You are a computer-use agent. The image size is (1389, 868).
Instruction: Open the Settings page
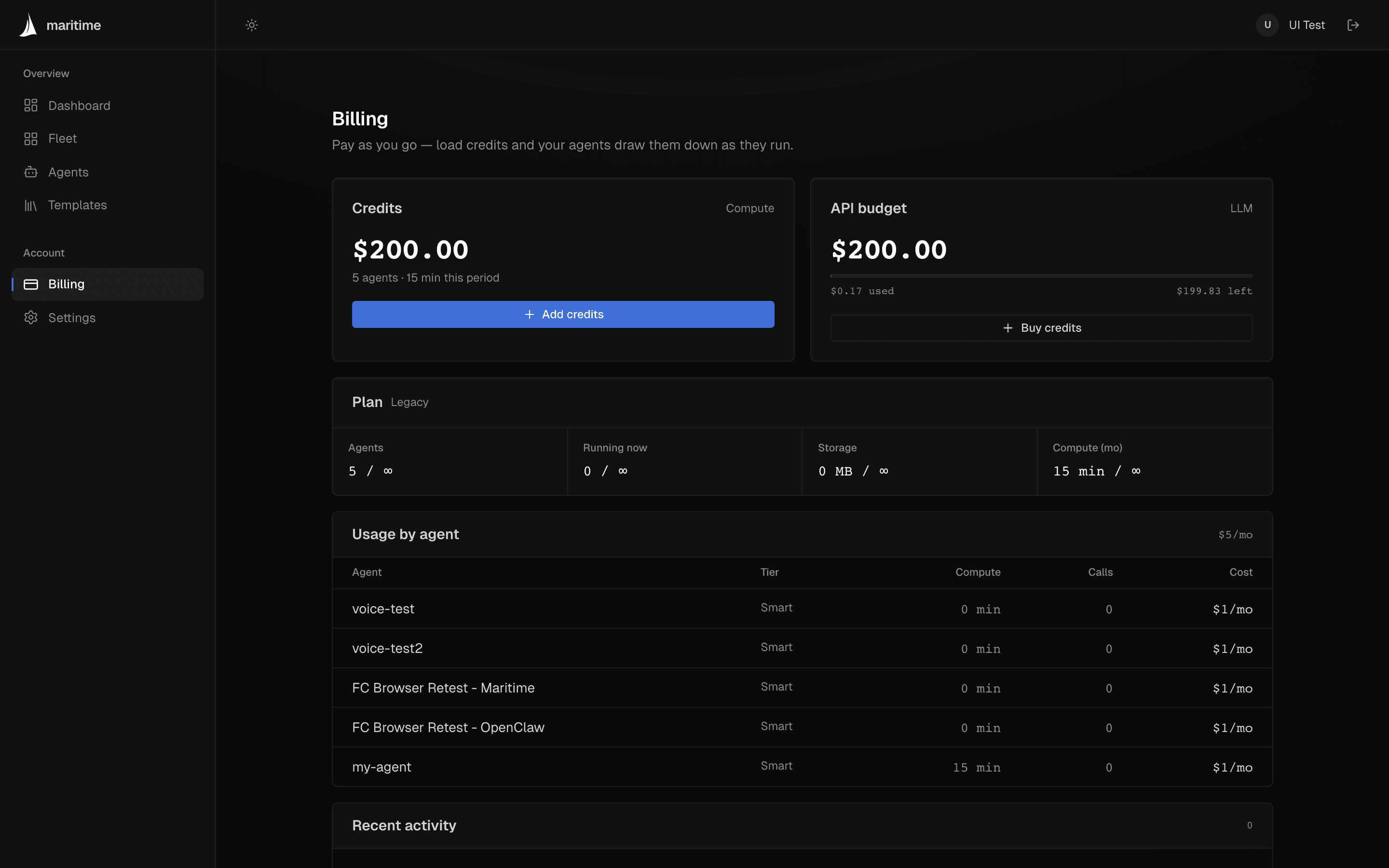[x=108, y=317]
